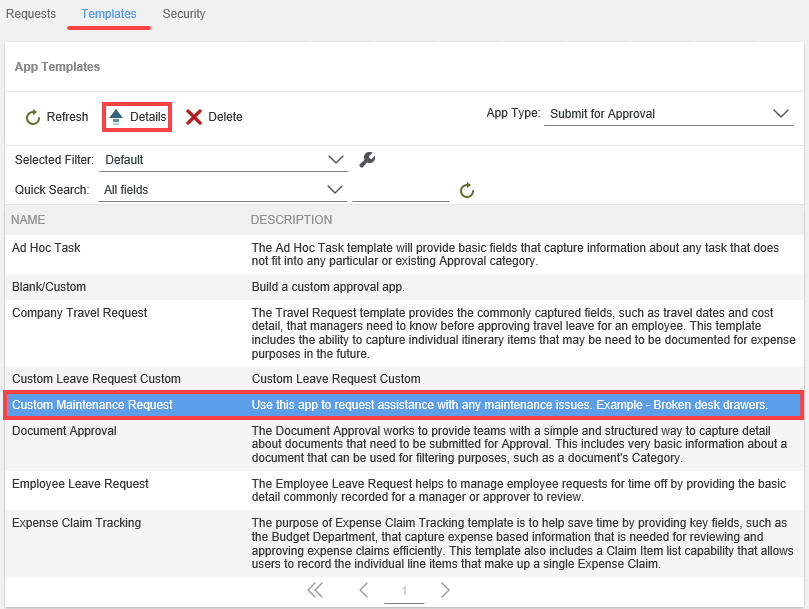Image resolution: width=809 pixels, height=609 pixels.
Task: Click the Refresh icon in the toolbar
Action: coord(33,117)
